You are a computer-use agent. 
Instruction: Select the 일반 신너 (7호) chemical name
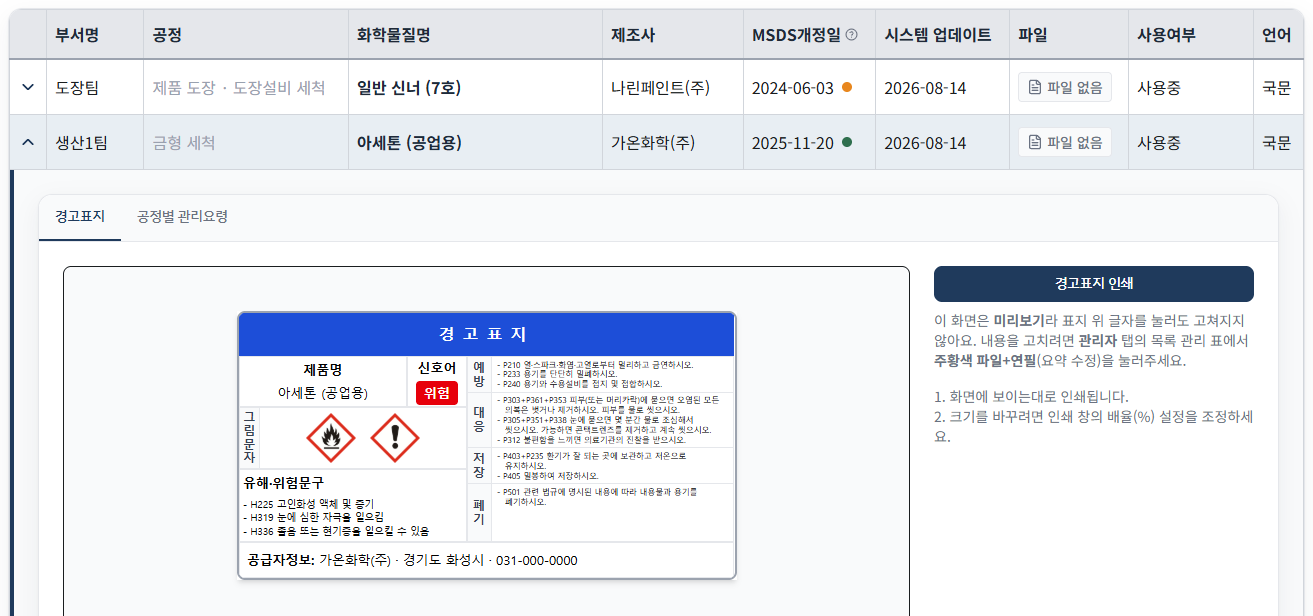click(409, 88)
